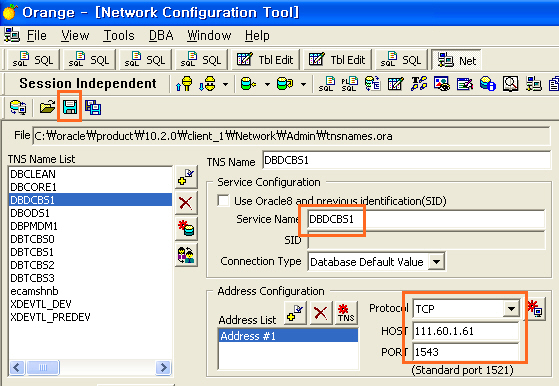
Task: Select DBCORE1 in TNS Name List
Action: [x=90, y=187]
